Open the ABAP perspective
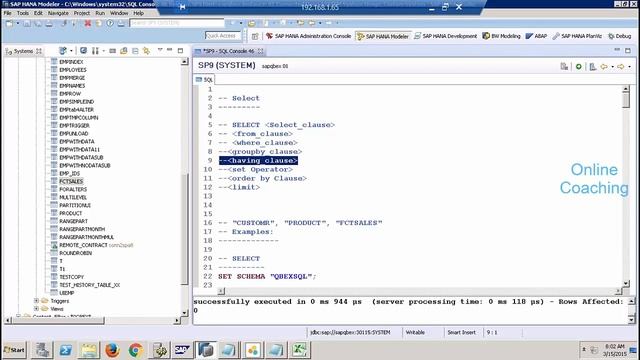The height and width of the screenshot is (360, 640). (x=536, y=36)
